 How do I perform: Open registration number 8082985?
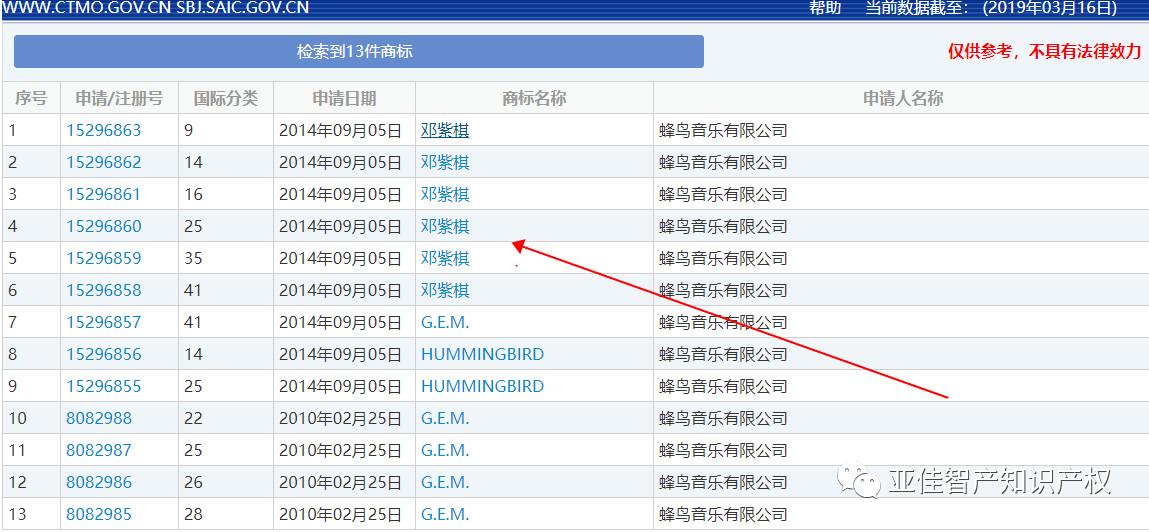coord(99,514)
